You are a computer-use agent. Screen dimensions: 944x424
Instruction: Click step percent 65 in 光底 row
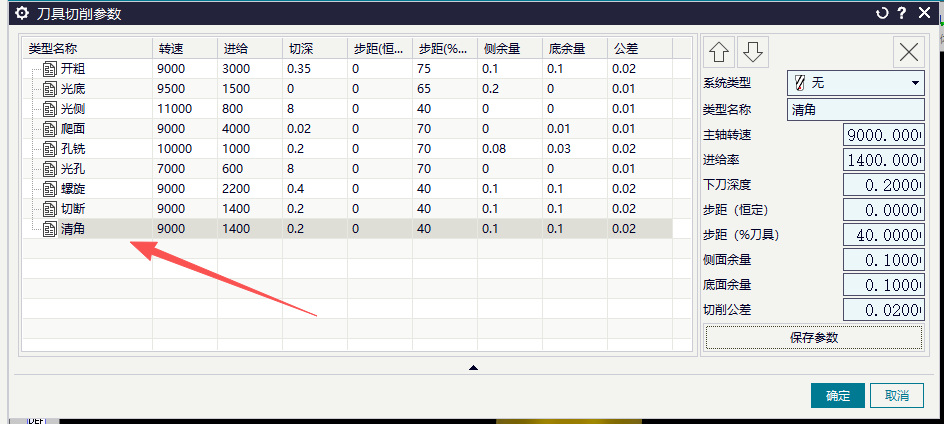[424, 89]
